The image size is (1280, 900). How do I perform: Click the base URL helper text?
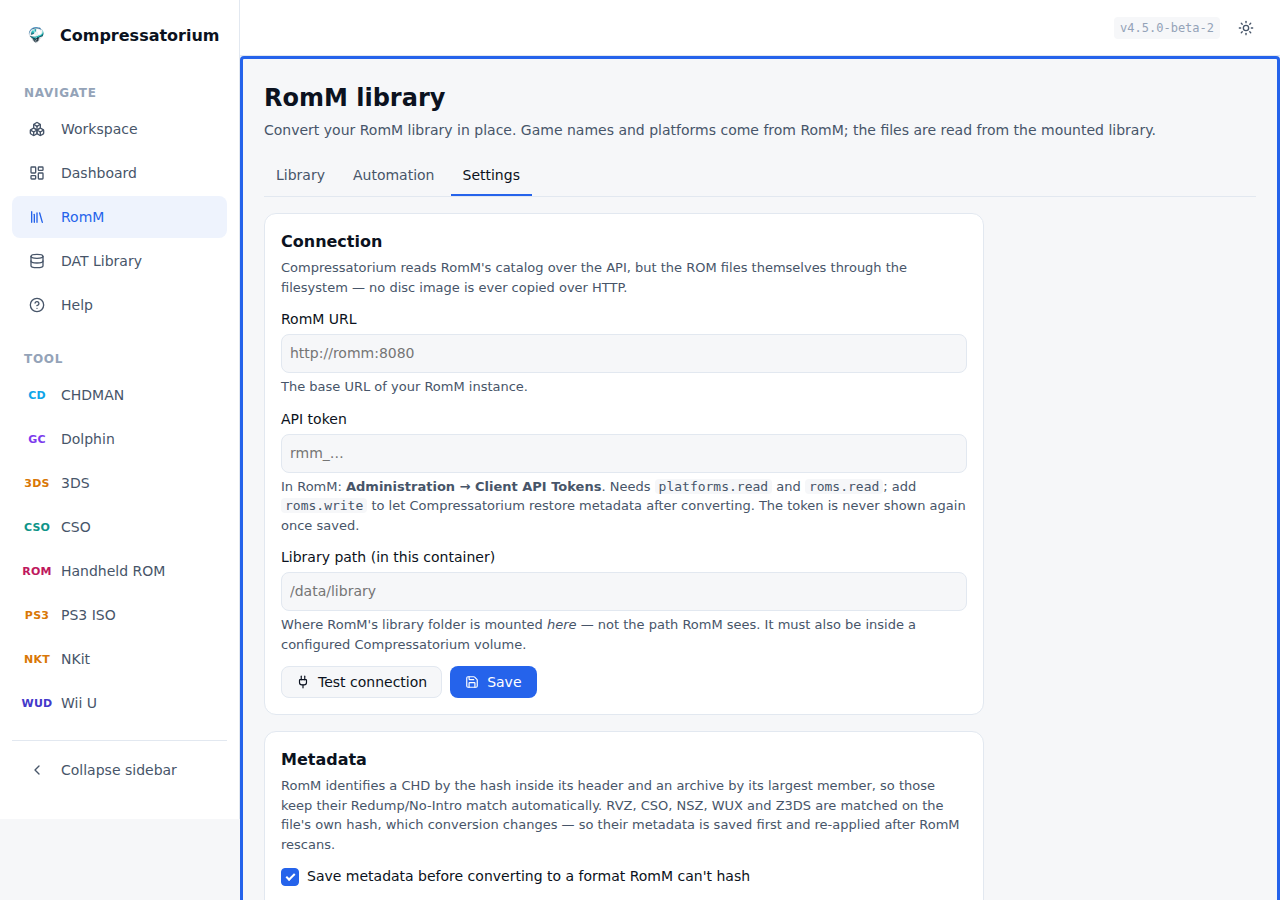click(x=404, y=387)
